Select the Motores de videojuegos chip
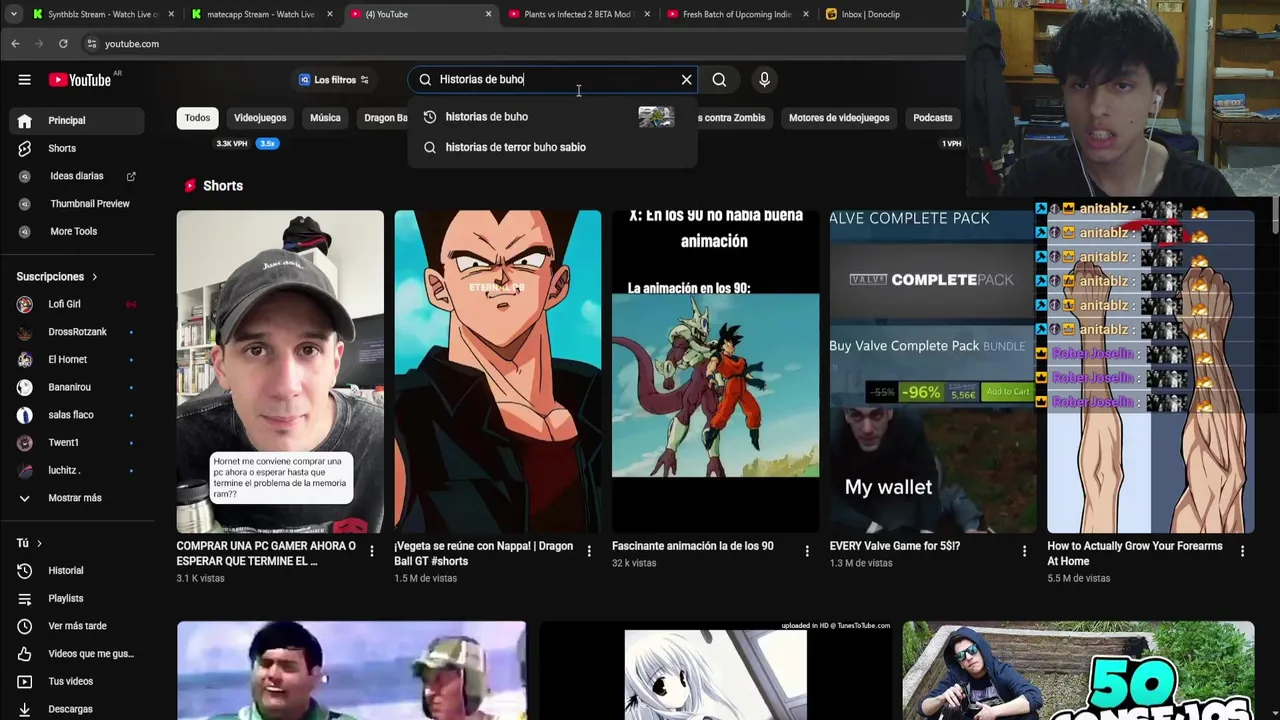This screenshot has height=720, width=1280. 839,118
